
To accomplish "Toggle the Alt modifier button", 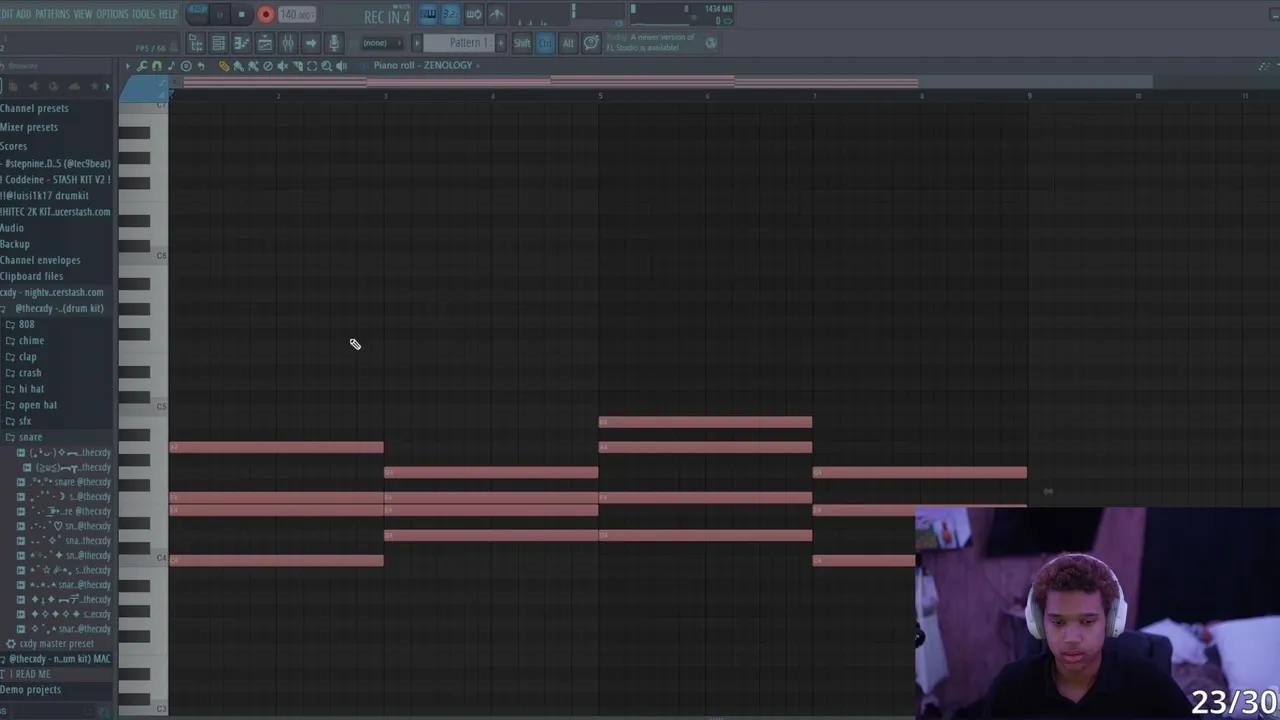I will pos(568,43).
